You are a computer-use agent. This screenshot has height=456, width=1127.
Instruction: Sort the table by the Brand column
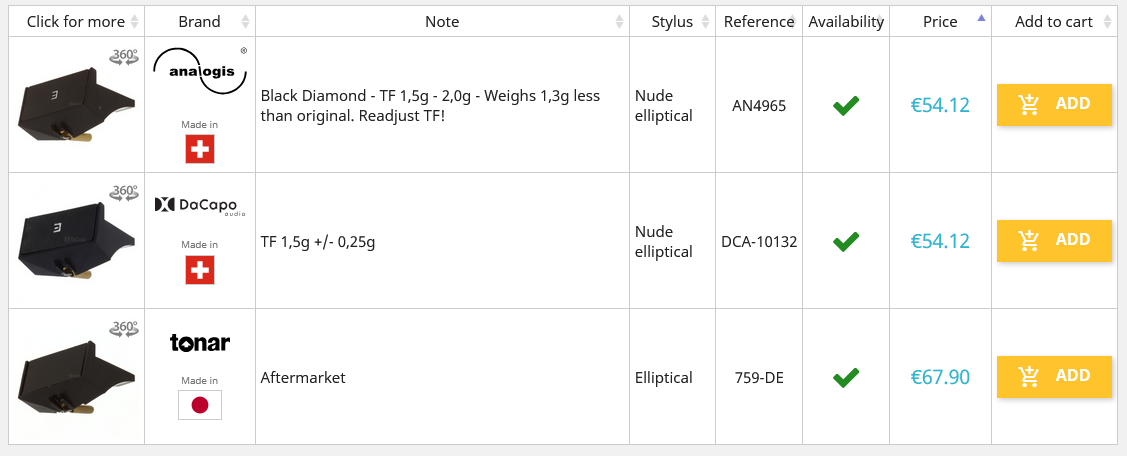[199, 21]
